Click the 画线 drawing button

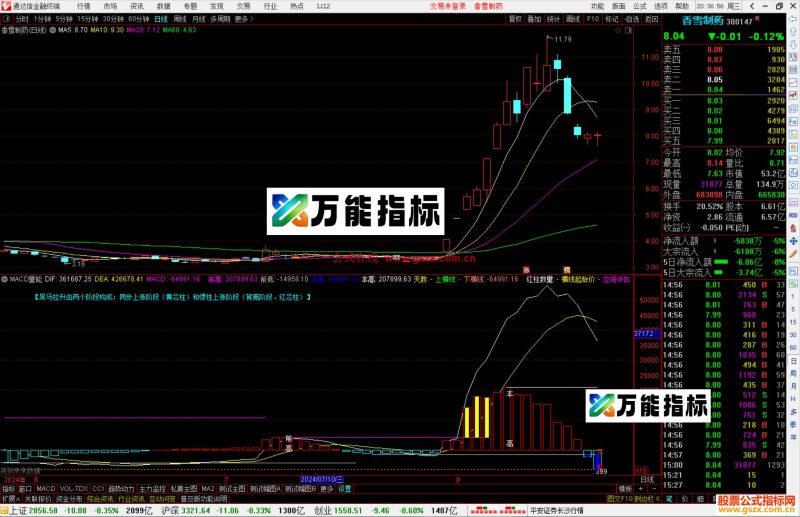573,19
